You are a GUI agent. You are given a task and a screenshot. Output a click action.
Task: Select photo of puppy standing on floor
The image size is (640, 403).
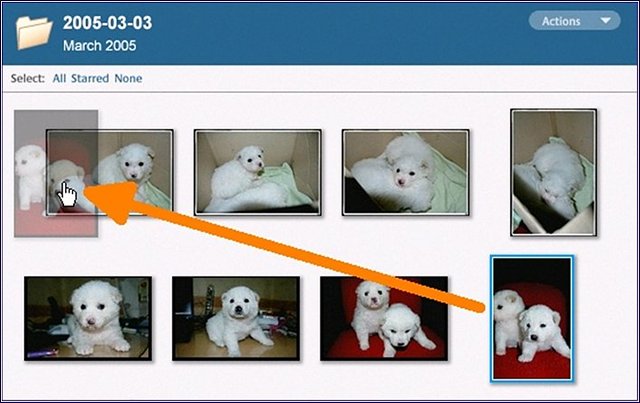[x=236, y=318]
